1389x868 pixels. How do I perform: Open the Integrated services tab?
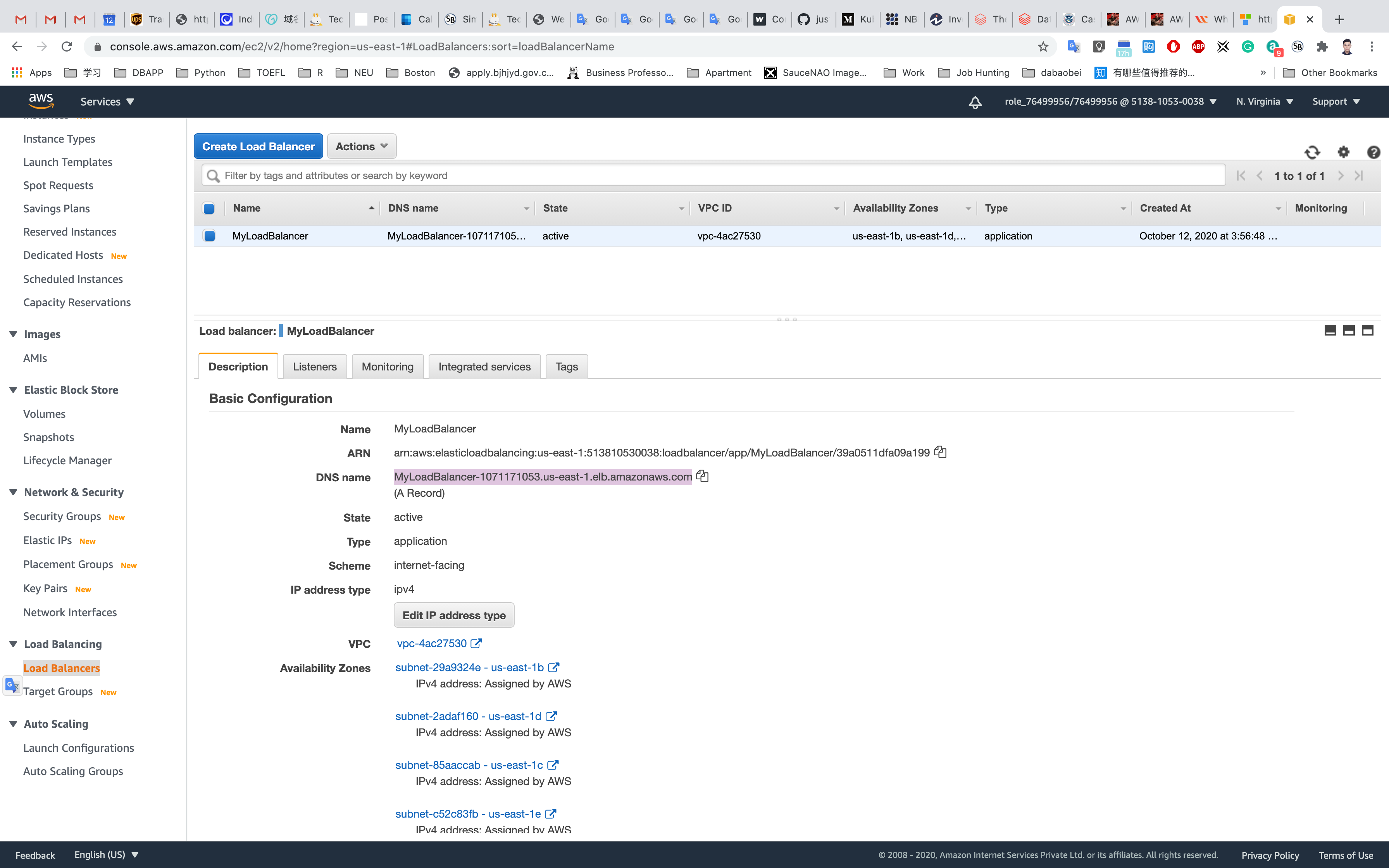point(484,367)
